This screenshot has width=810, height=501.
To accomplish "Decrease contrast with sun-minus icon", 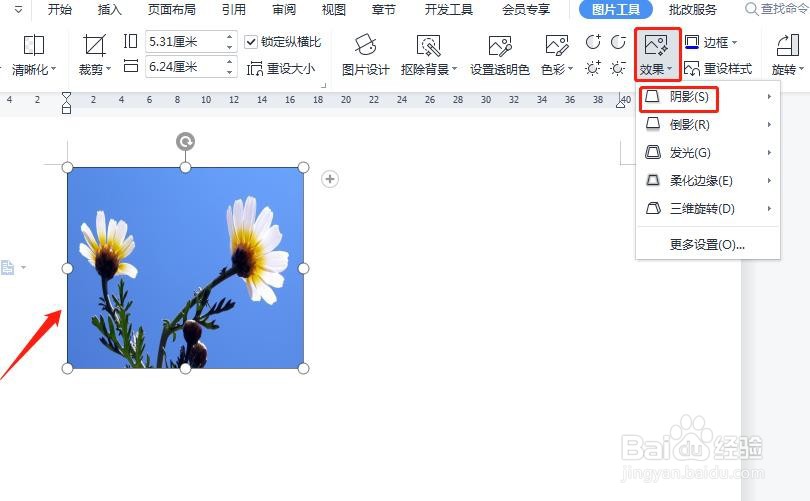I will pyautogui.click(x=618, y=68).
